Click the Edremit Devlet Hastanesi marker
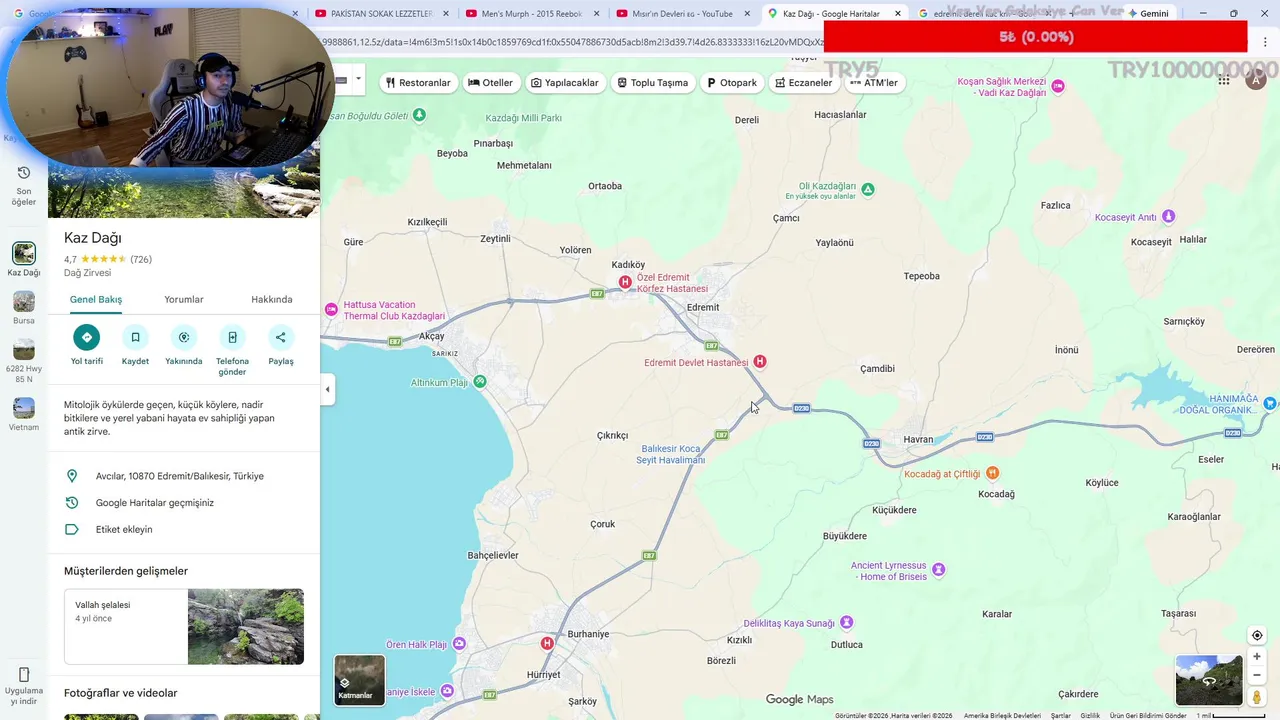The width and height of the screenshot is (1280, 720). (760, 361)
